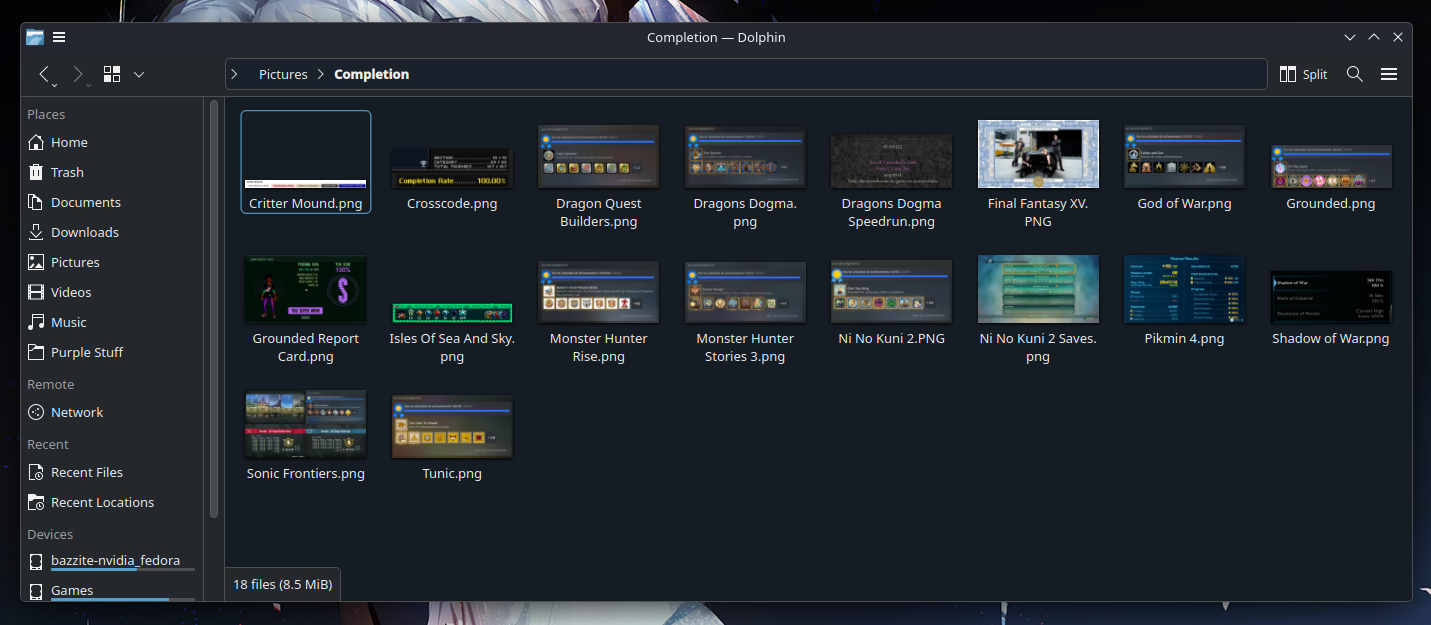Image resolution: width=1431 pixels, height=625 pixels.
Task: Open the bazzite-nvidia_fedora device
Action: [x=113, y=561]
